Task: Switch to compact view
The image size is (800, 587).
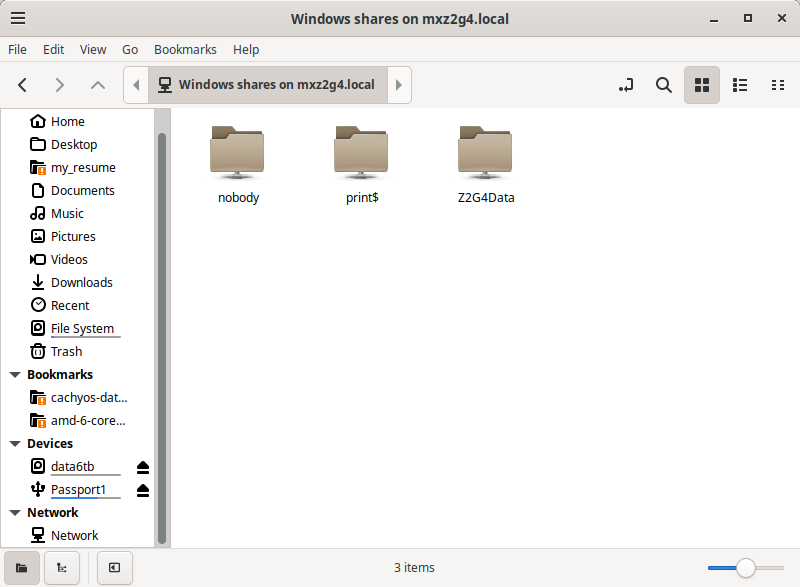Action: click(778, 85)
